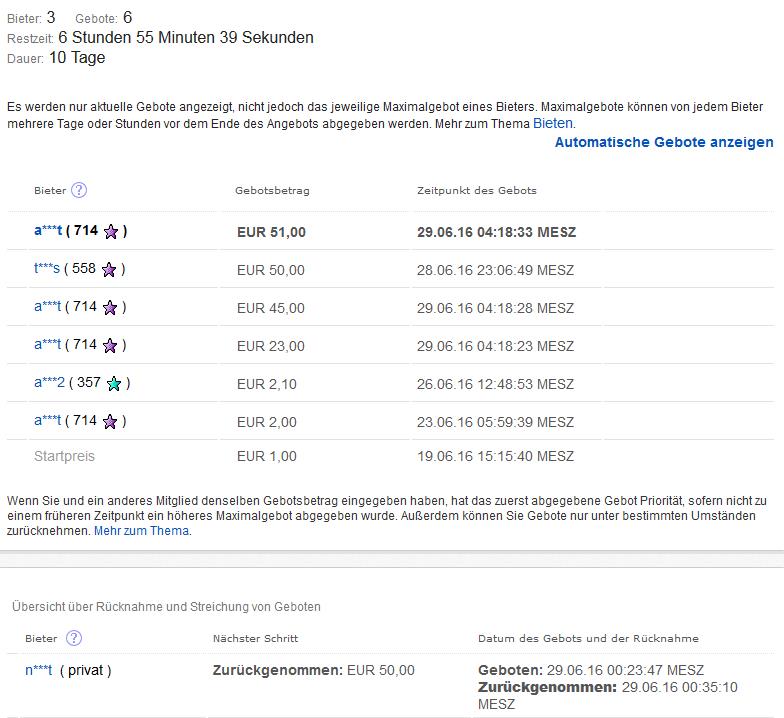The width and height of the screenshot is (784, 718).
Task: Click the help icon beside Bieter in retraction overview
Action: tap(73, 638)
